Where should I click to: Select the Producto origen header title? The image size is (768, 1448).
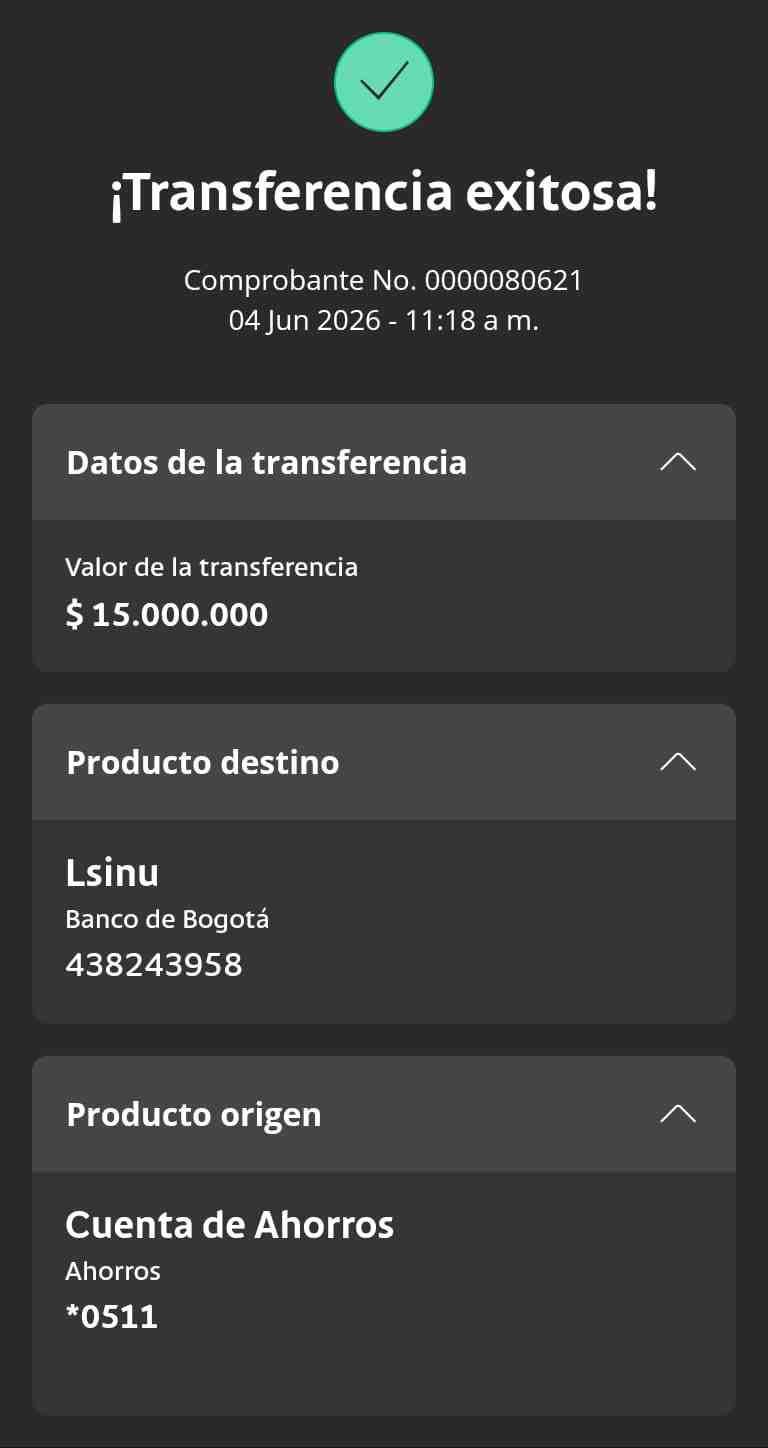(x=194, y=1115)
